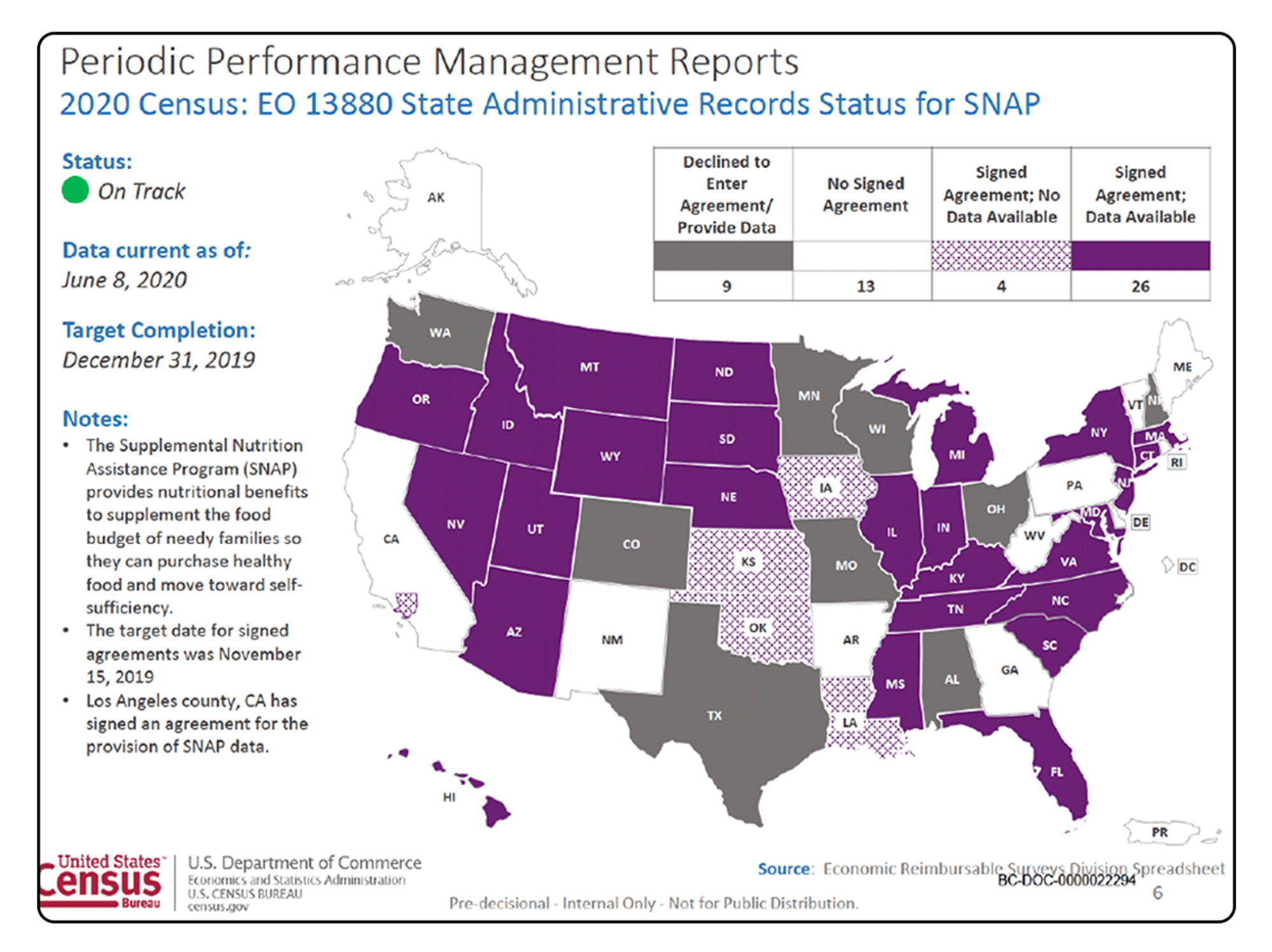
Task: Click the green On Track status dot
Action: [x=75, y=190]
